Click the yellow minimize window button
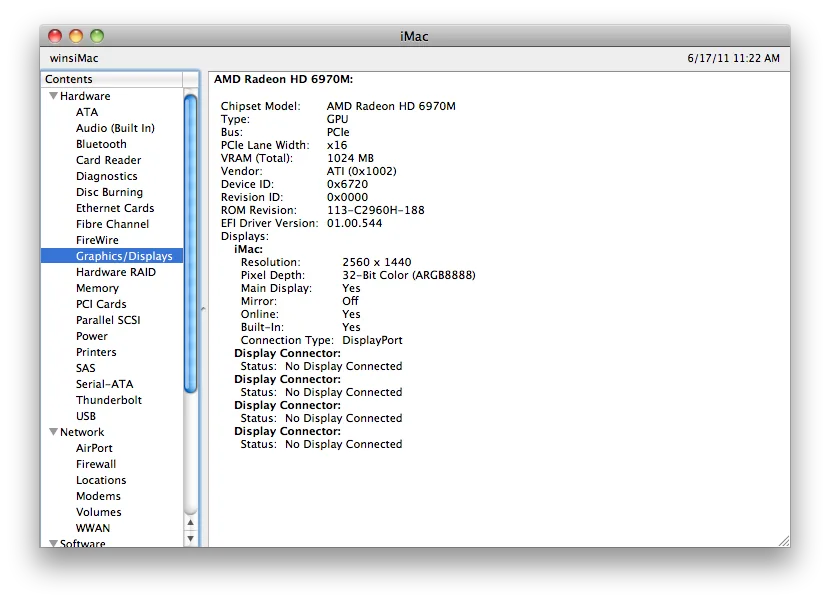830x602 pixels. (x=76, y=36)
